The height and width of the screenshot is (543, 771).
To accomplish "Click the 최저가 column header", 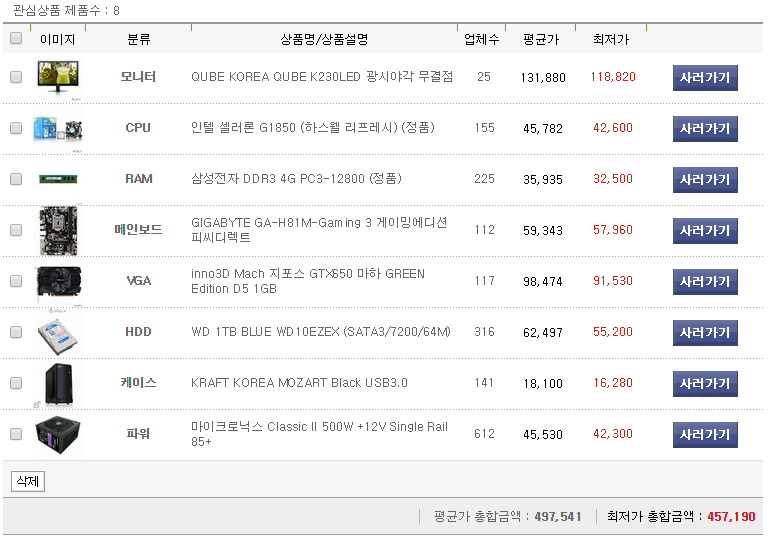I will pyautogui.click(x=610, y=40).
